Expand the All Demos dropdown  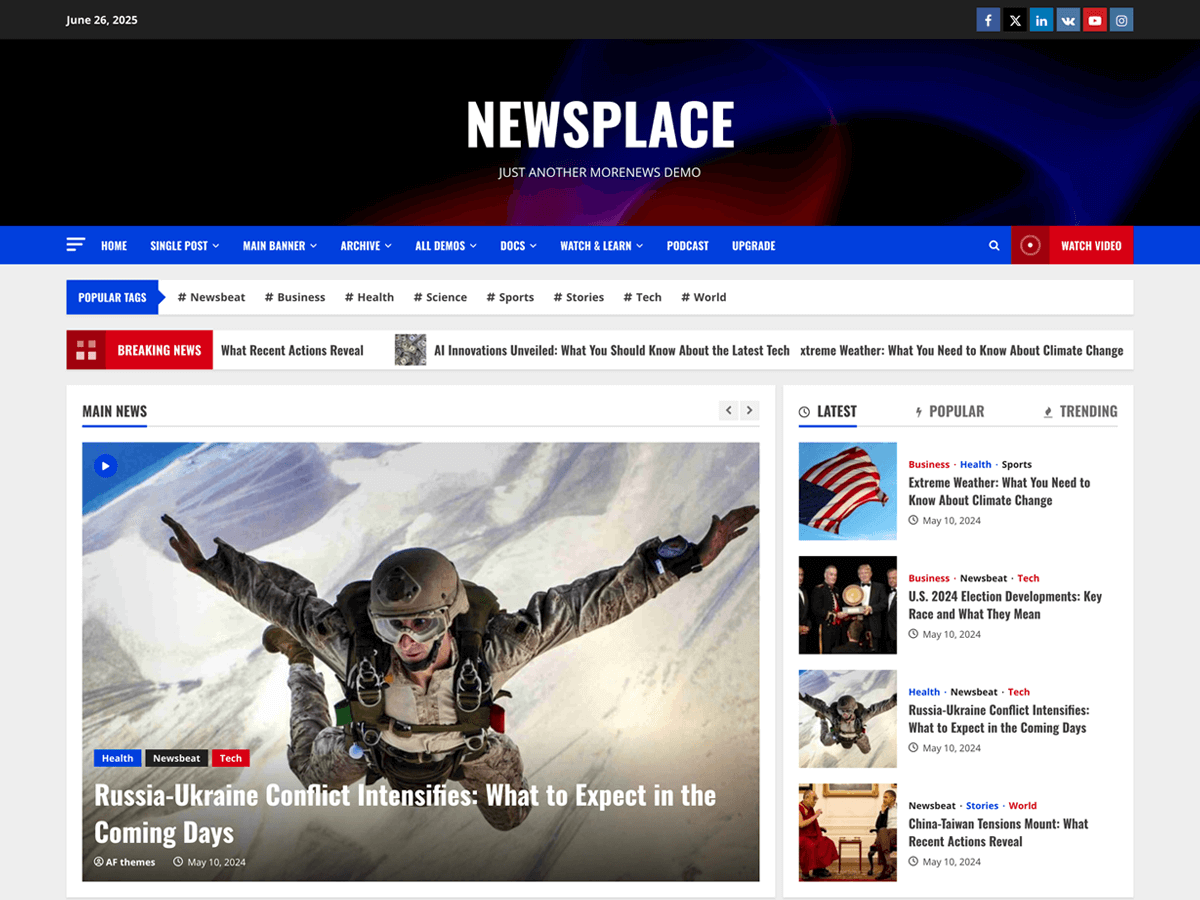tap(445, 245)
